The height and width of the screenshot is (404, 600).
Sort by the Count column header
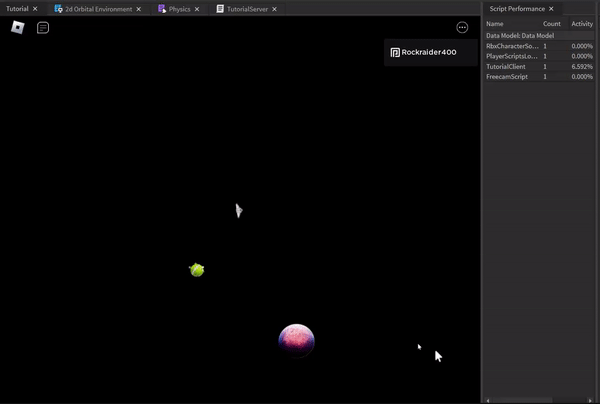pyautogui.click(x=551, y=24)
